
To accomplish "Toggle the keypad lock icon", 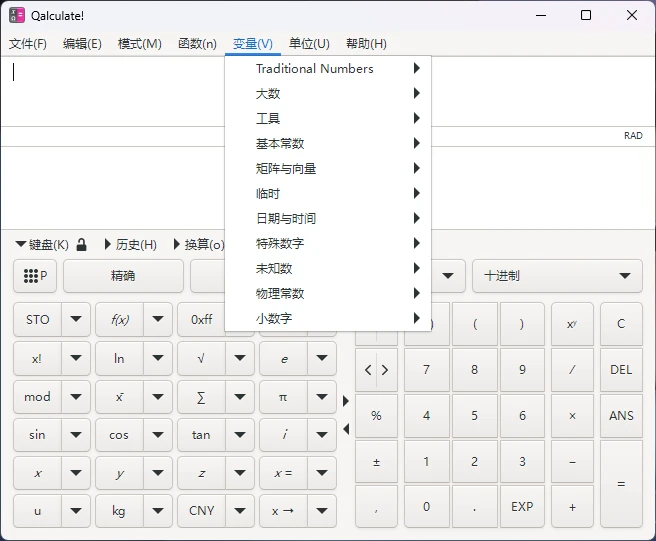I will (x=82, y=244).
